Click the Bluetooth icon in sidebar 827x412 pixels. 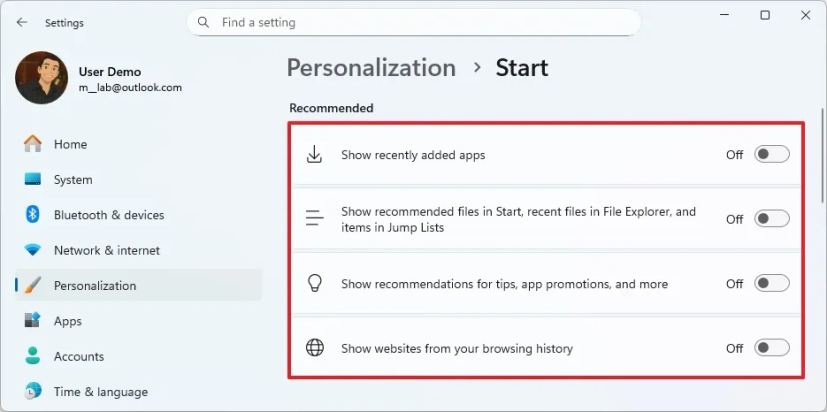(x=33, y=215)
